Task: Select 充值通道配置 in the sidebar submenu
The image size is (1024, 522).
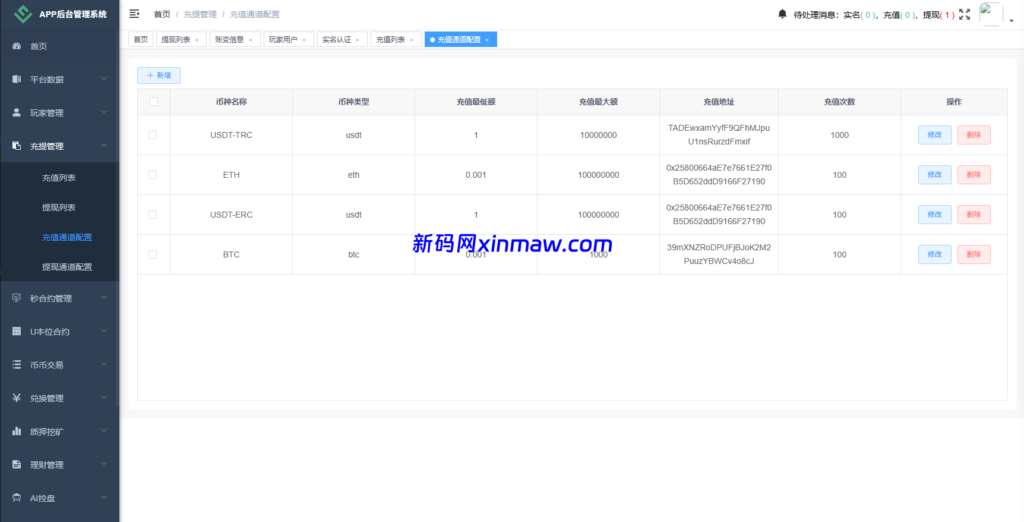Action: pyautogui.click(x=59, y=237)
